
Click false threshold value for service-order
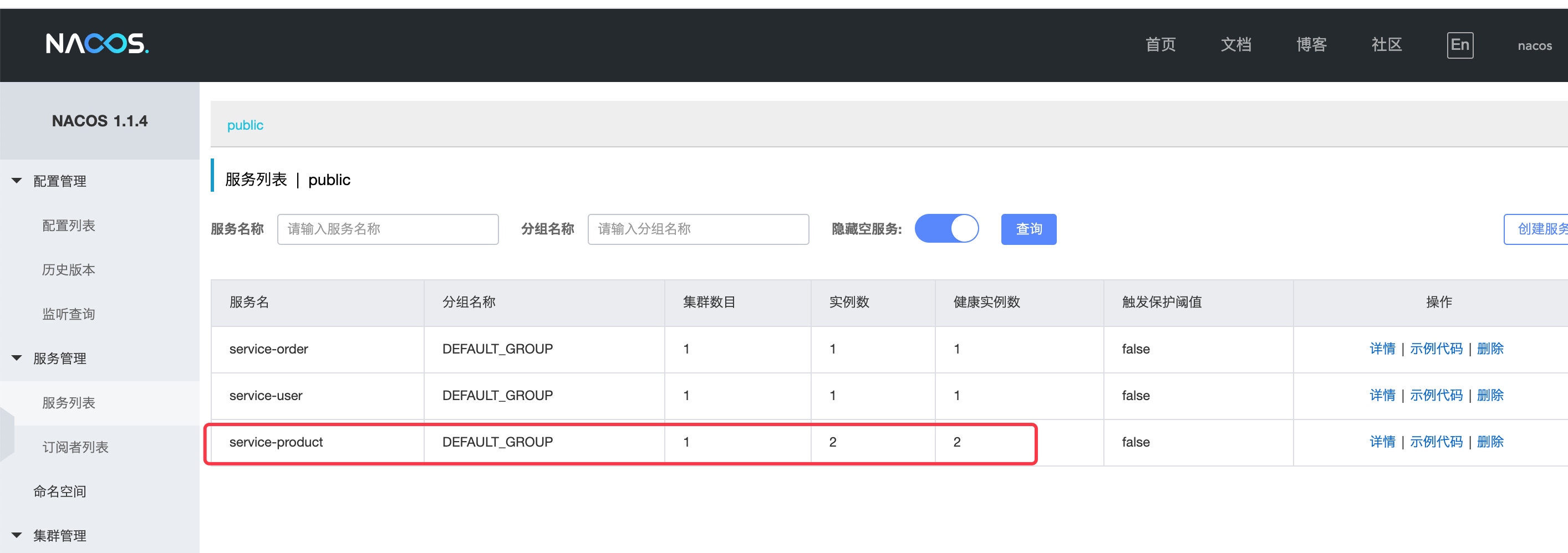(1136, 349)
